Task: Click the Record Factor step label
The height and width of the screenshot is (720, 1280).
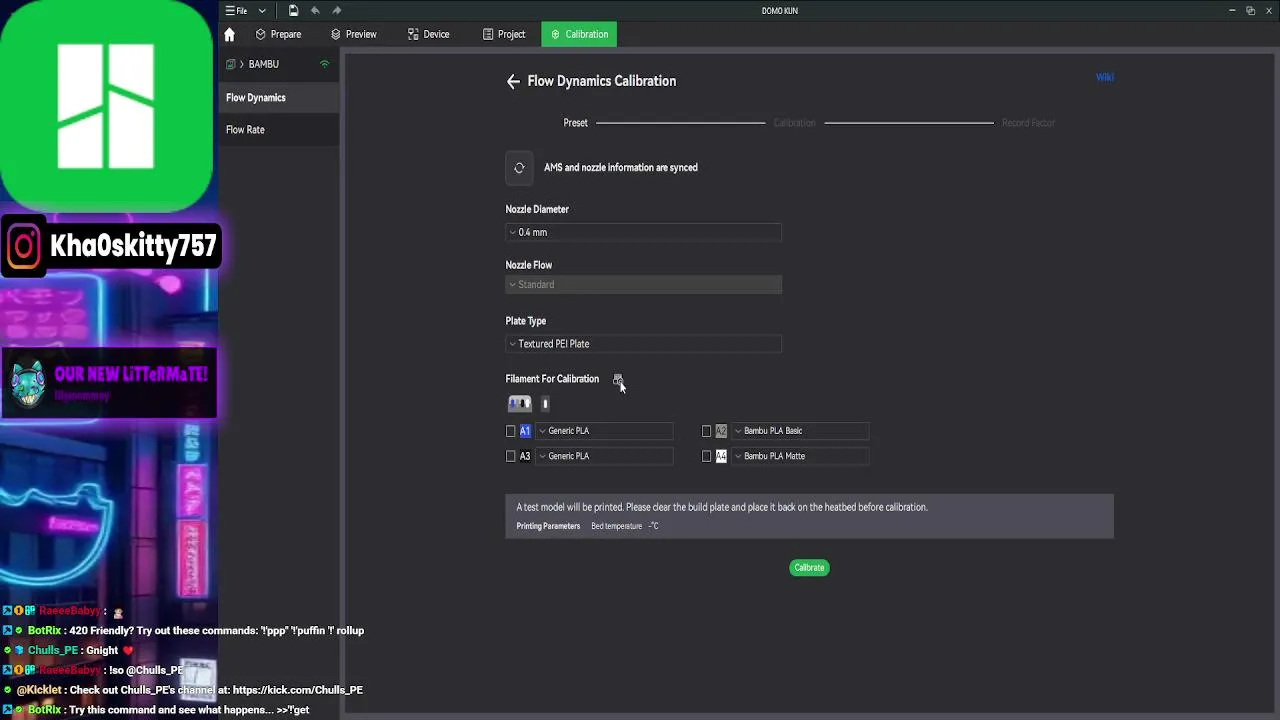Action: pos(1028,123)
